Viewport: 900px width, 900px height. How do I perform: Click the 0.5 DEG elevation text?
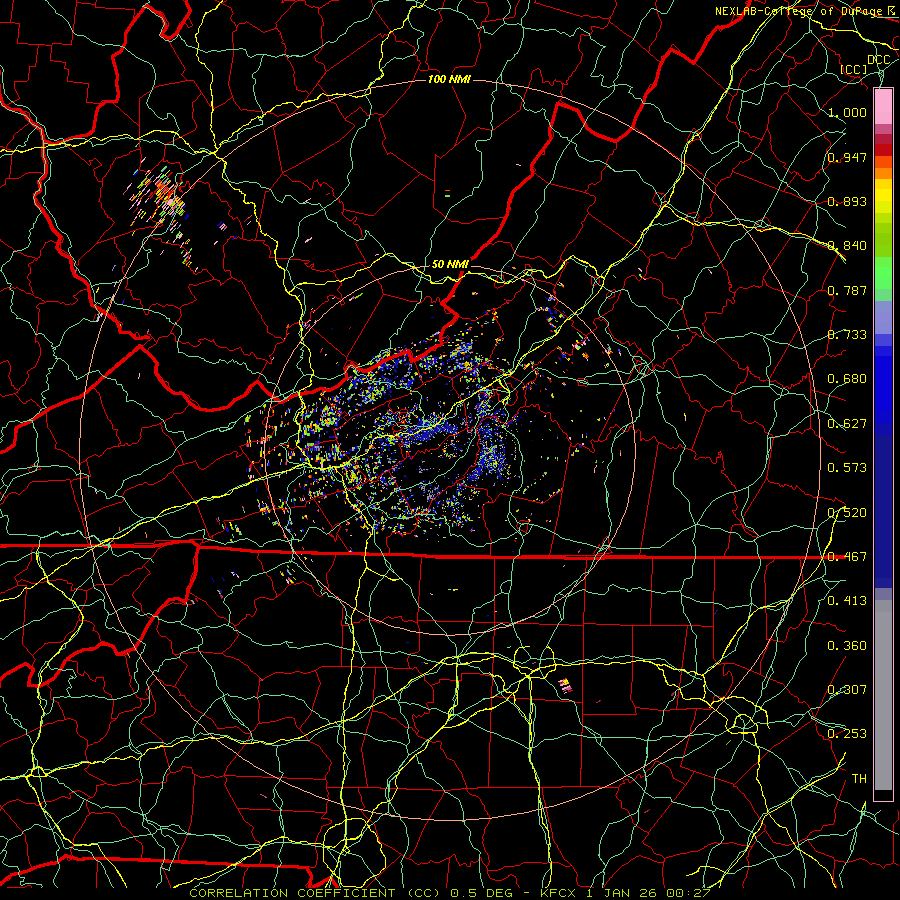pyautogui.click(x=482, y=893)
